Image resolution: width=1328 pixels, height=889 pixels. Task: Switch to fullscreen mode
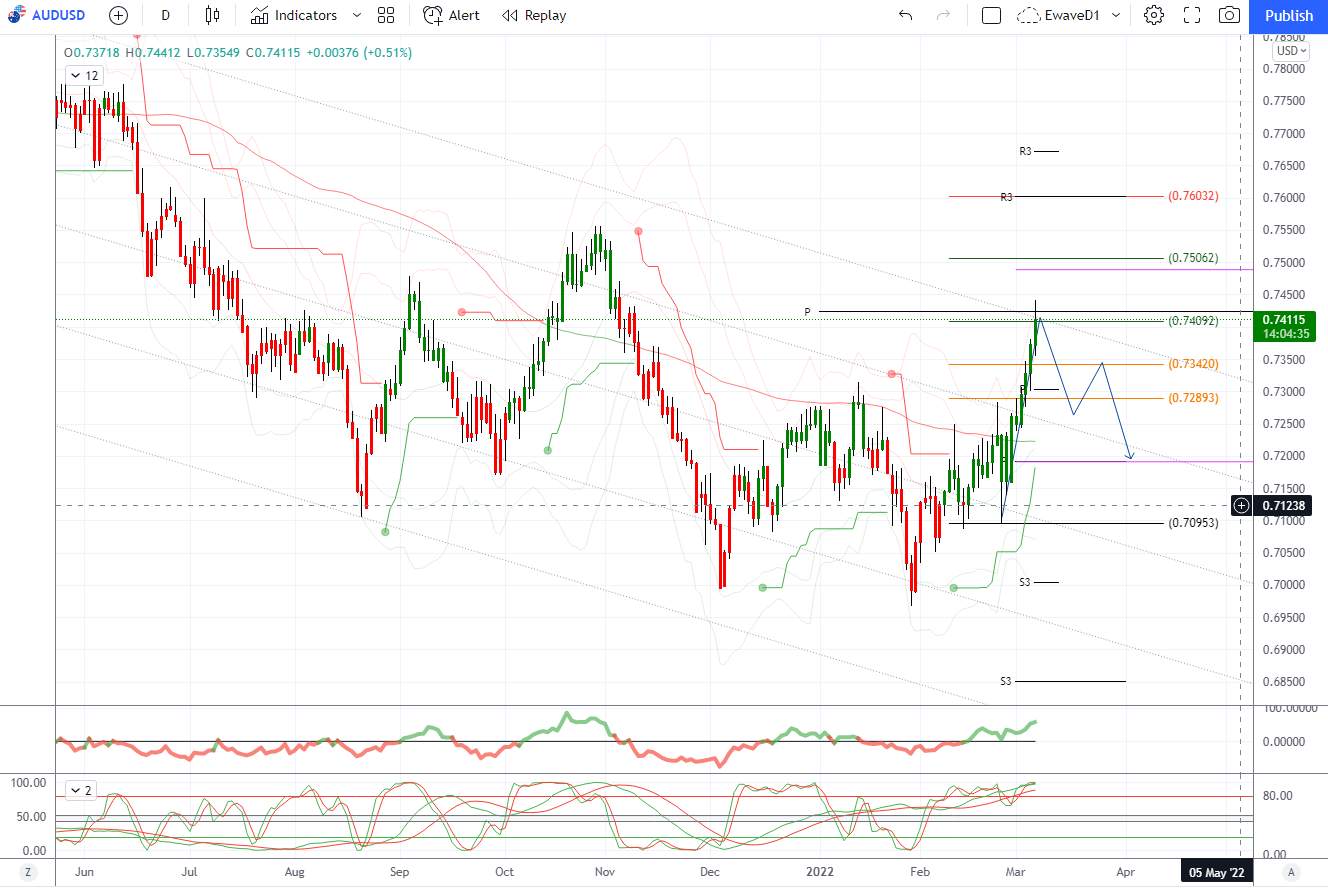pos(1192,15)
